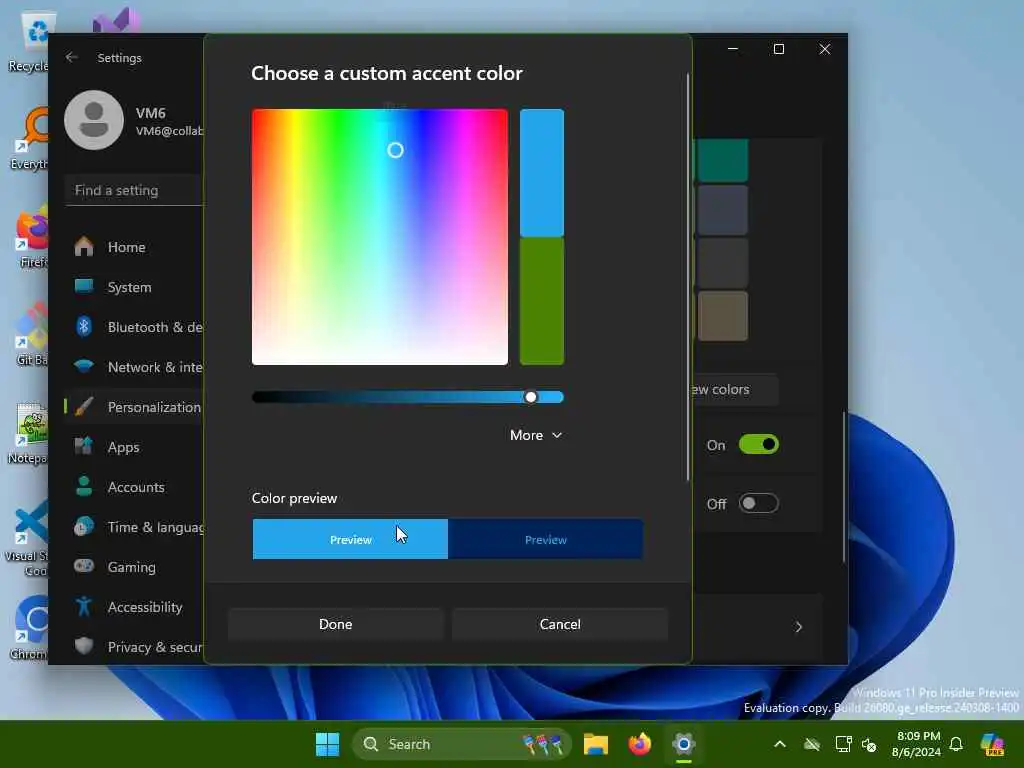
Task: Click the light blue Preview box
Action: click(x=350, y=539)
